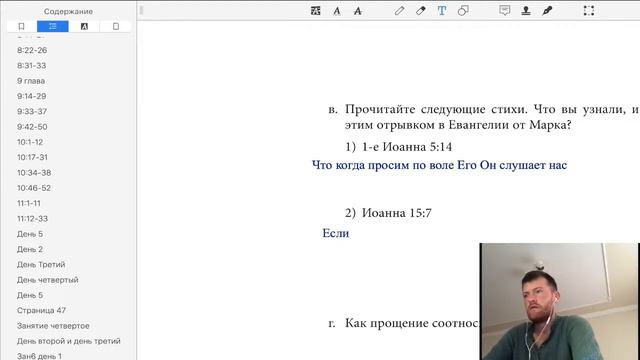Select the pen drawing tool
Viewport: 640px width, 360px height.
coord(400,11)
